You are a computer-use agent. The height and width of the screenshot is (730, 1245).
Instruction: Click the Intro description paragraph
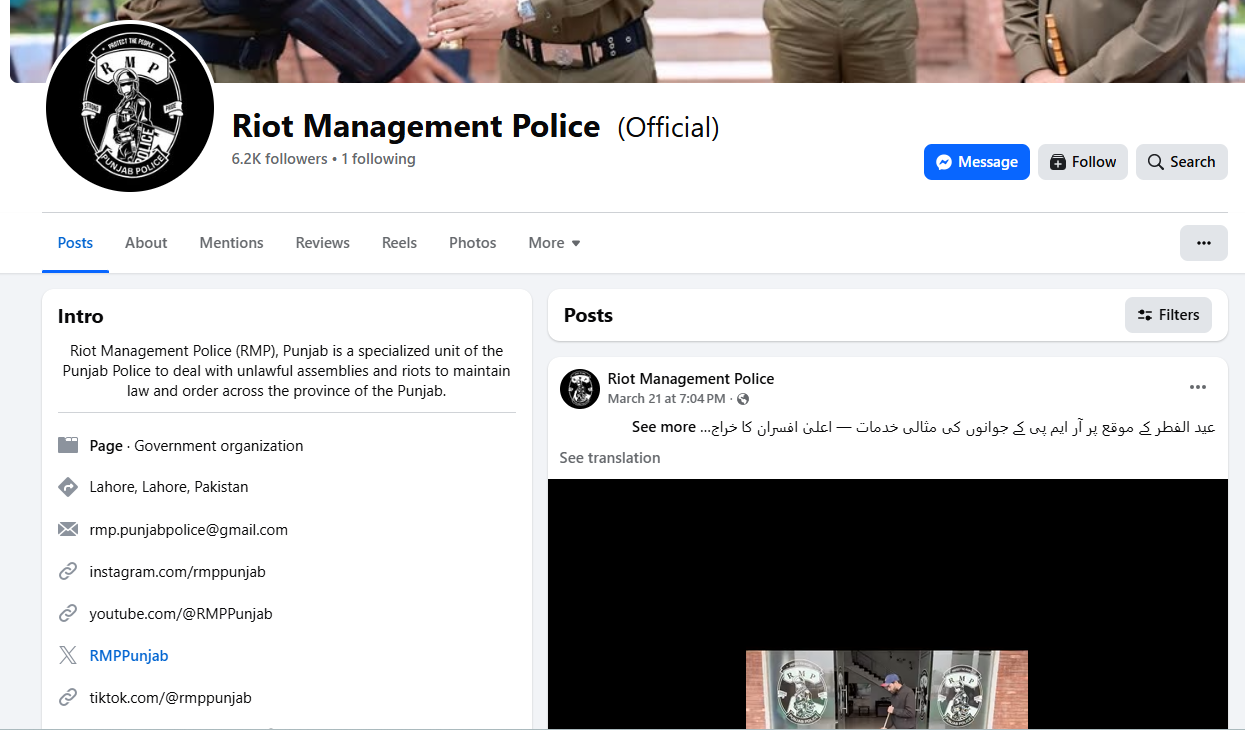(x=287, y=371)
